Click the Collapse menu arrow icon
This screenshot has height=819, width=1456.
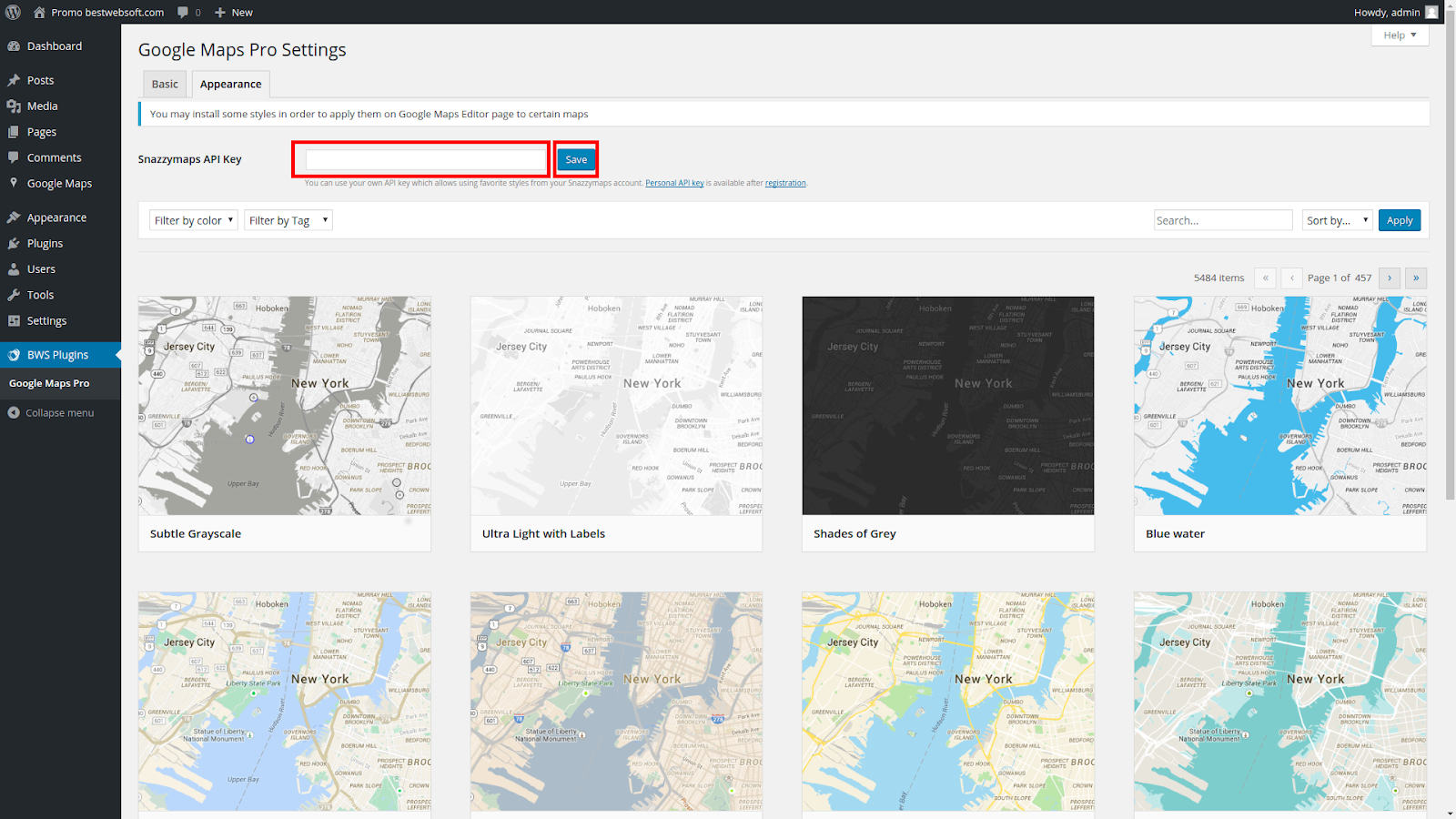[14, 412]
